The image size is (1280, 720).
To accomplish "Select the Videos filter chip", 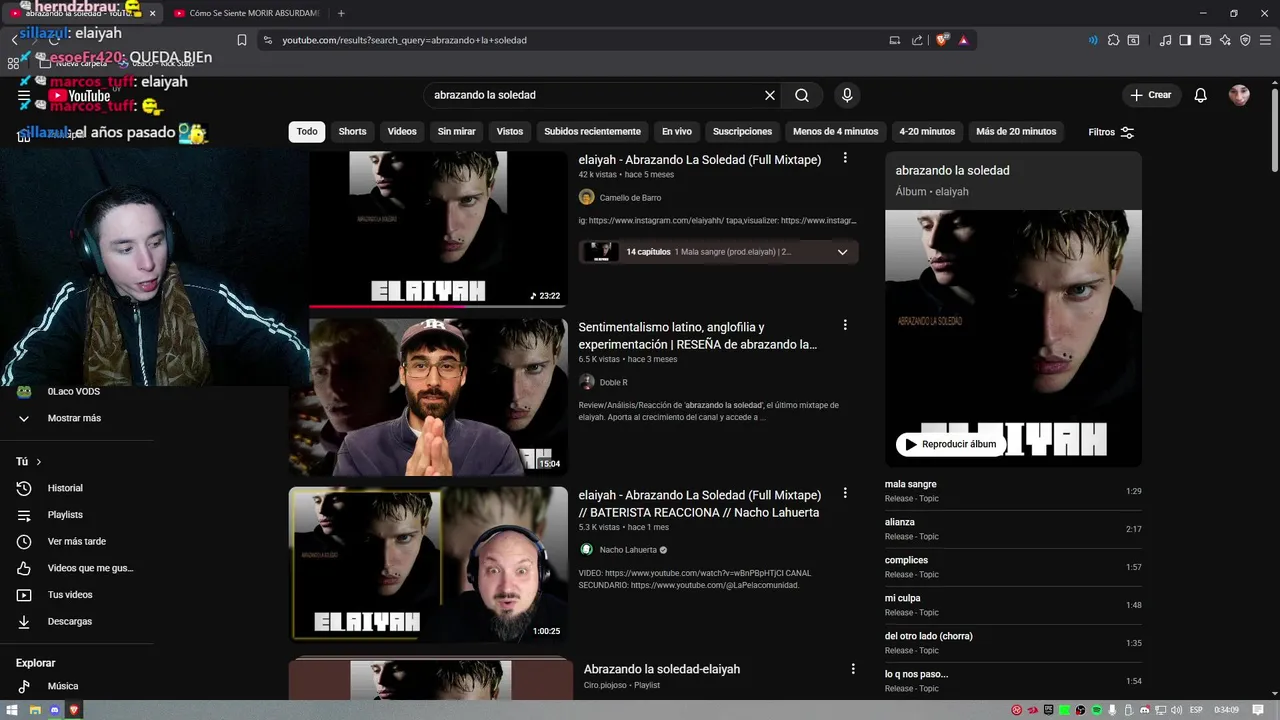I will [402, 132].
